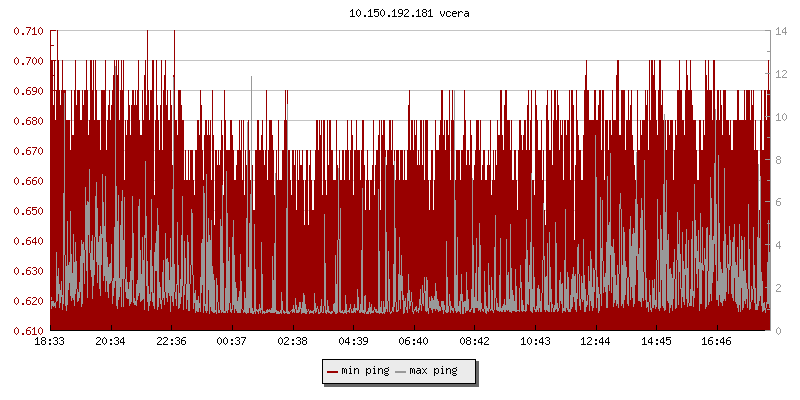This screenshot has width=800, height=400.
Task: Click the 16:46 time label
Action: pyautogui.click(x=716, y=341)
